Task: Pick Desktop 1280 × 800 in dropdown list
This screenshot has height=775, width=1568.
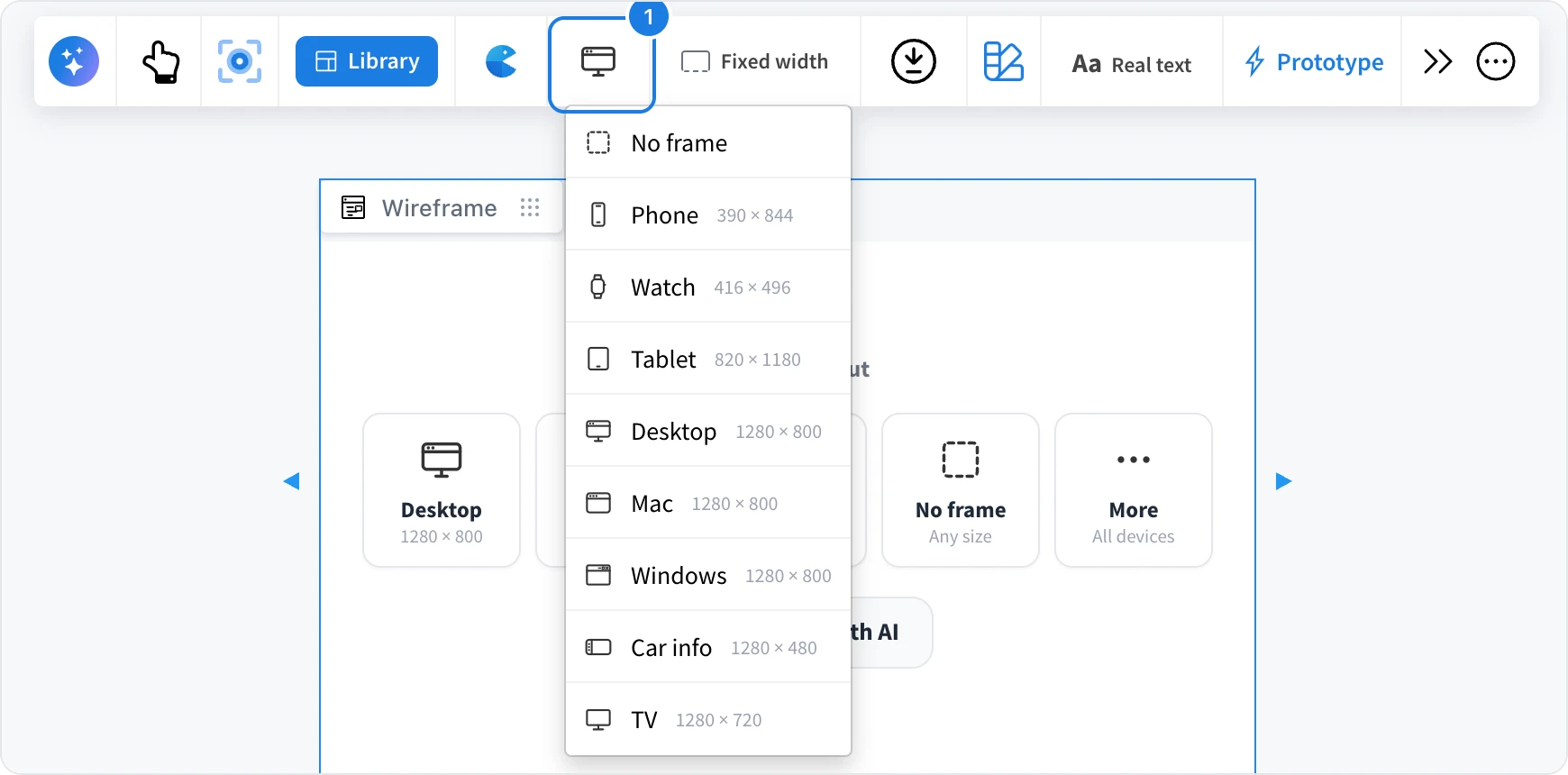Action: pyautogui.click(x=708, y=431)
